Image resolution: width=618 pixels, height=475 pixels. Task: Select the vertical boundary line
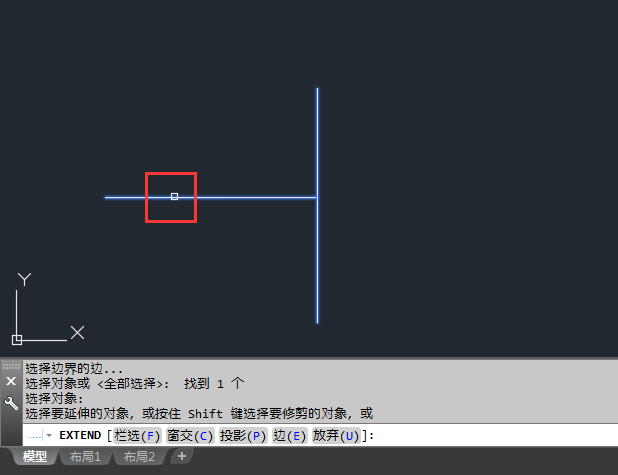click(317, 205)
